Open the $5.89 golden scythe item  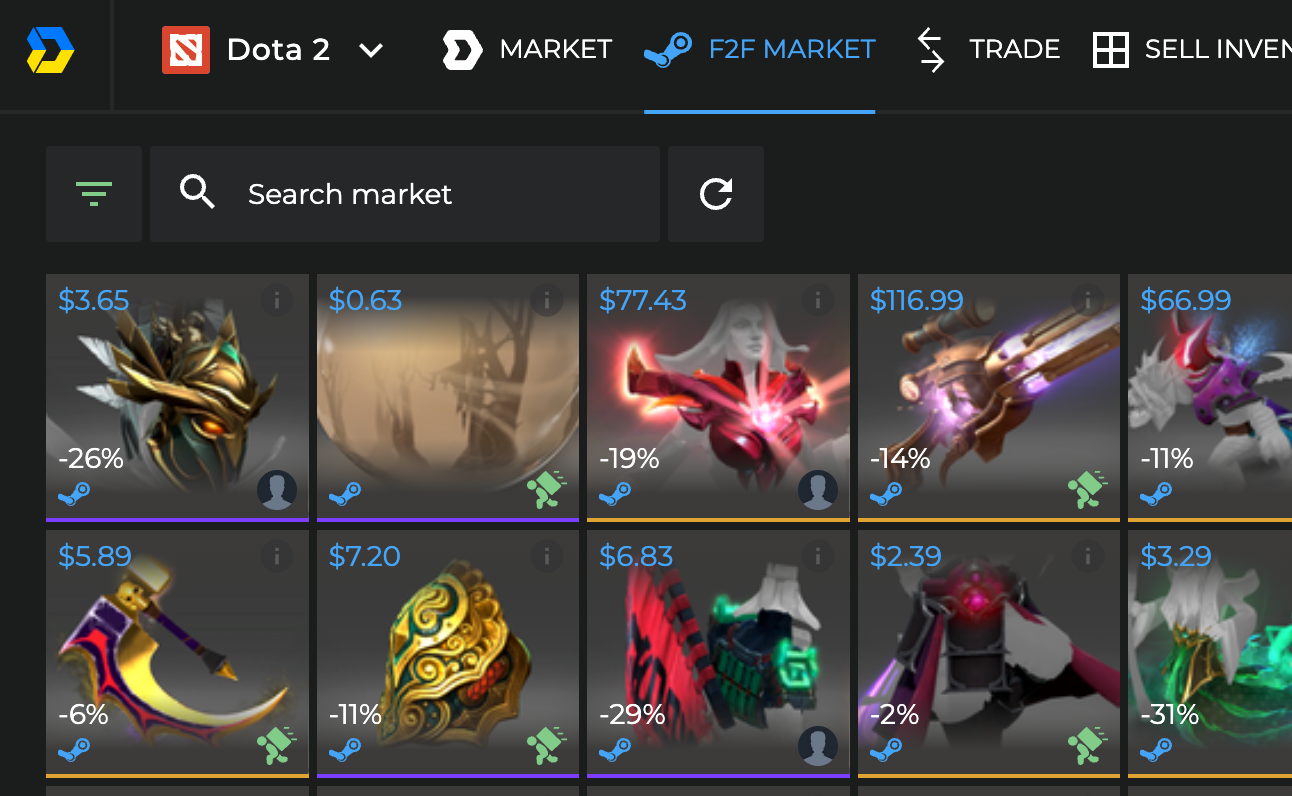177,654
